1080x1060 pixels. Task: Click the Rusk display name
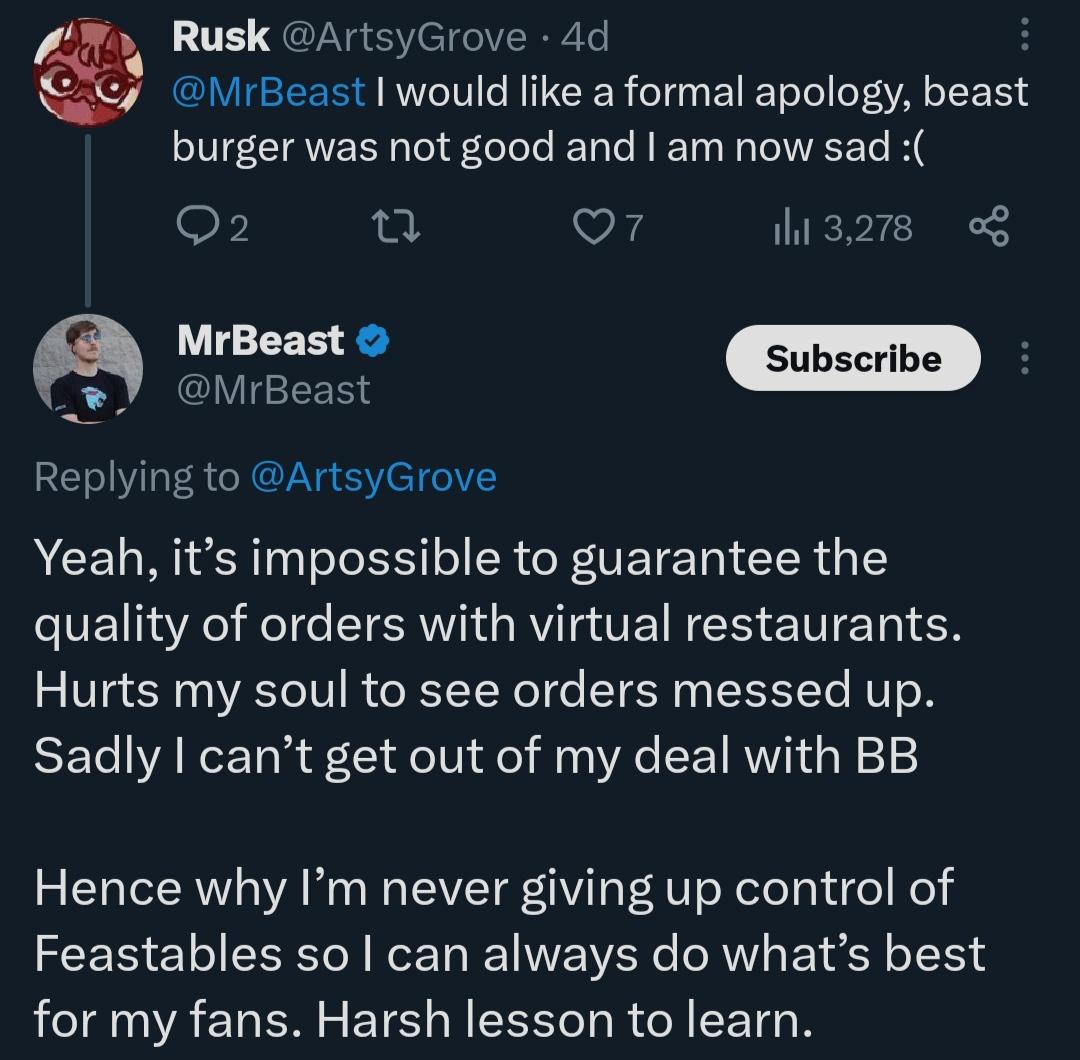click(x=220, y=37)
